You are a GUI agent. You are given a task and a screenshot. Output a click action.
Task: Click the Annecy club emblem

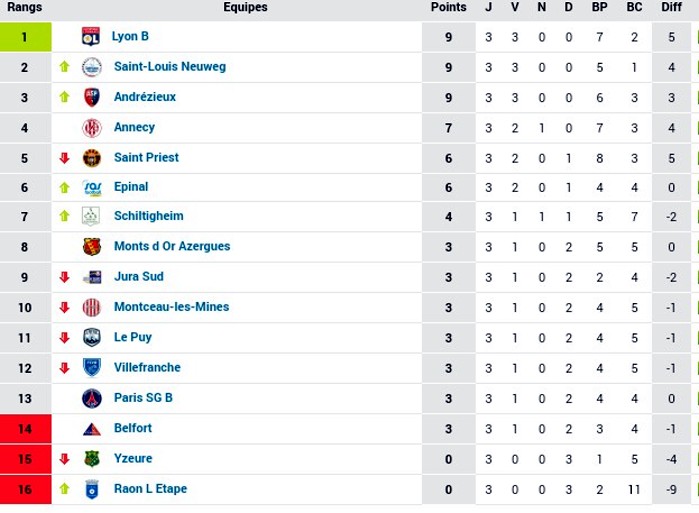(x=91, y=128)
